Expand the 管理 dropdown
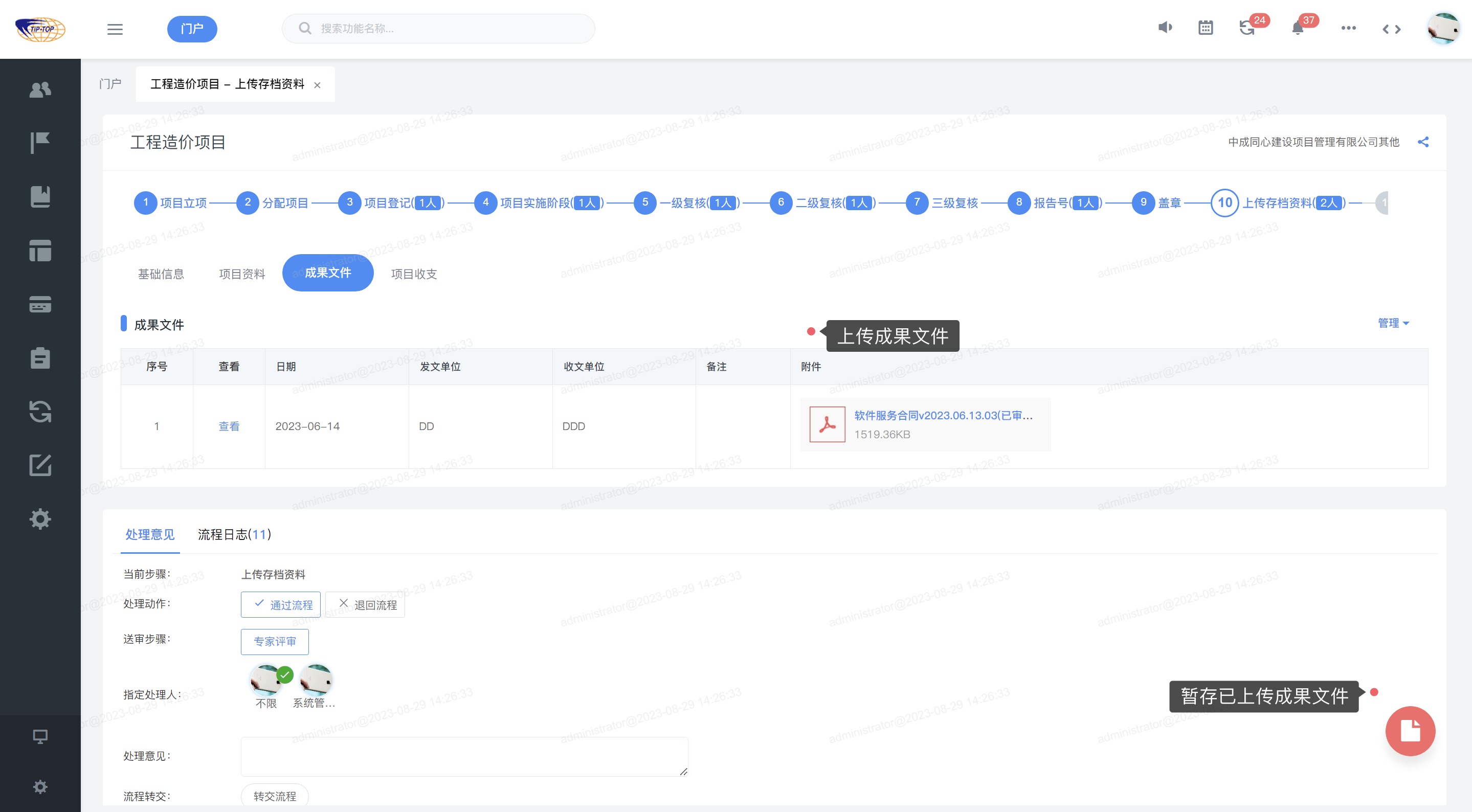Image resolution: width=1472 pixels, height=812 pixels. tap(1393, 324)
